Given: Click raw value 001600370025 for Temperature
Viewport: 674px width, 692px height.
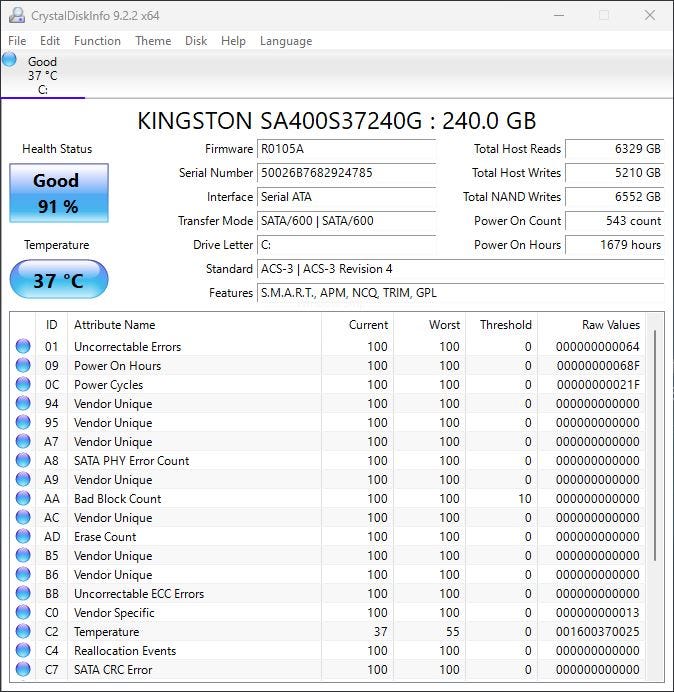Looking at the screenshot, I should [598, 631].
